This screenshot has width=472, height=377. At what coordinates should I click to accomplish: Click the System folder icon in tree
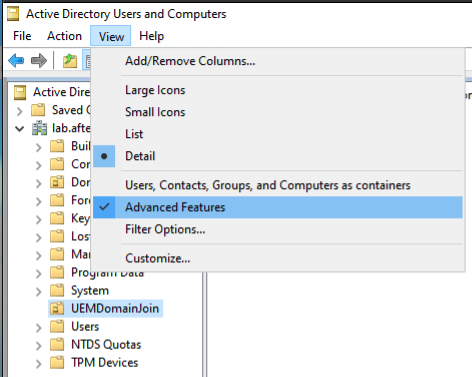(x=57, y=290)
